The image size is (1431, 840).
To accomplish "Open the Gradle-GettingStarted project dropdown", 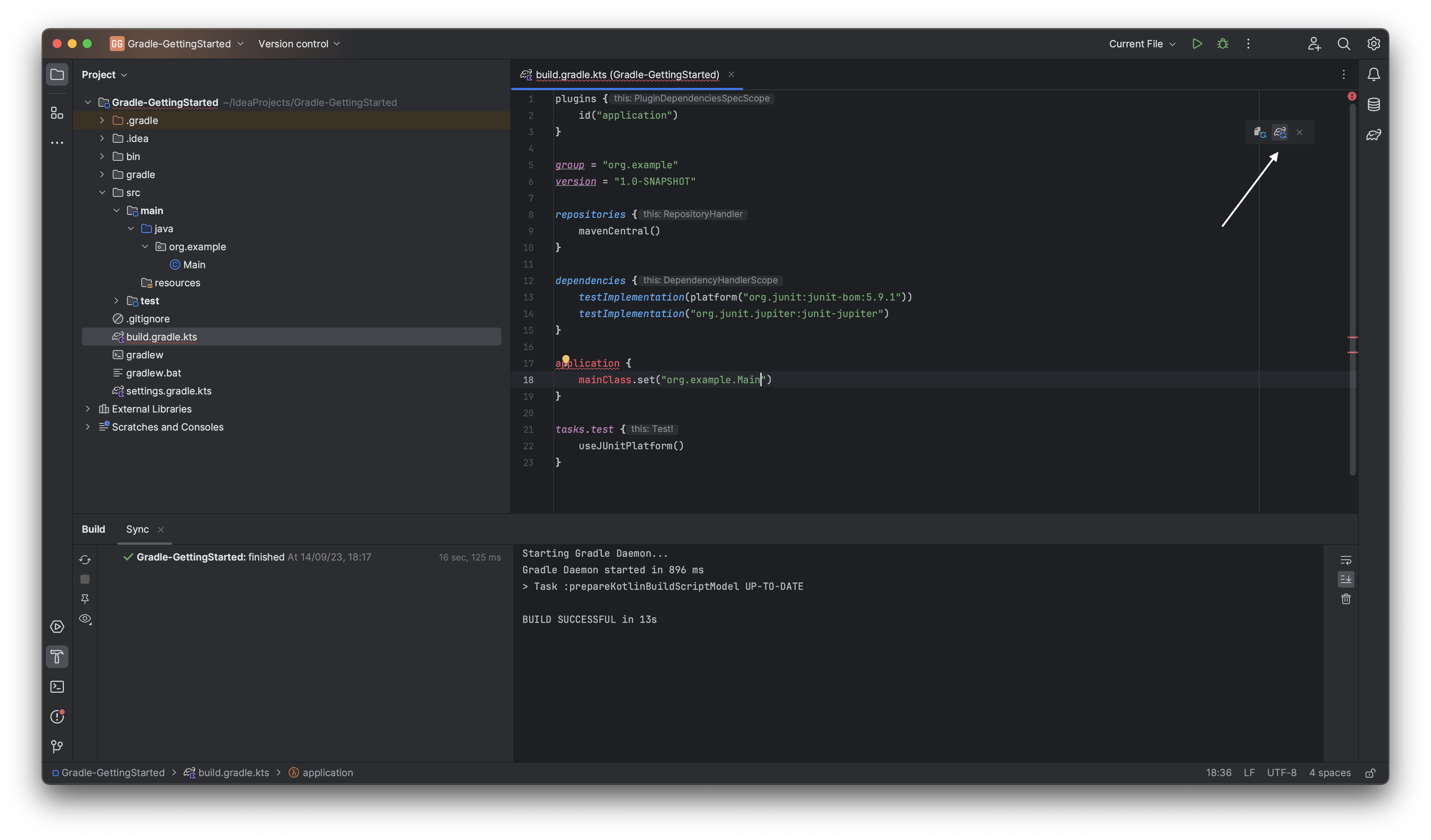I will [x=177, y=44].
